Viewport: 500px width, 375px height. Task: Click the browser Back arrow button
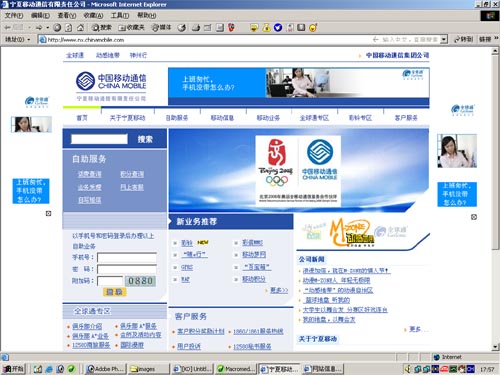7,28
